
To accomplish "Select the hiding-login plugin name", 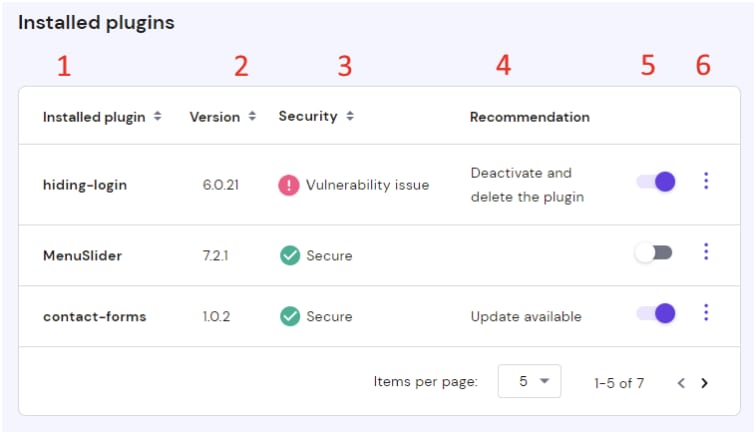I will point(85,185).
